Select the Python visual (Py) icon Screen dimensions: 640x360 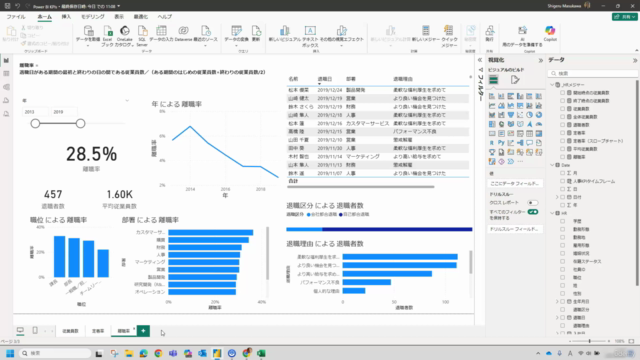[501, 143]
